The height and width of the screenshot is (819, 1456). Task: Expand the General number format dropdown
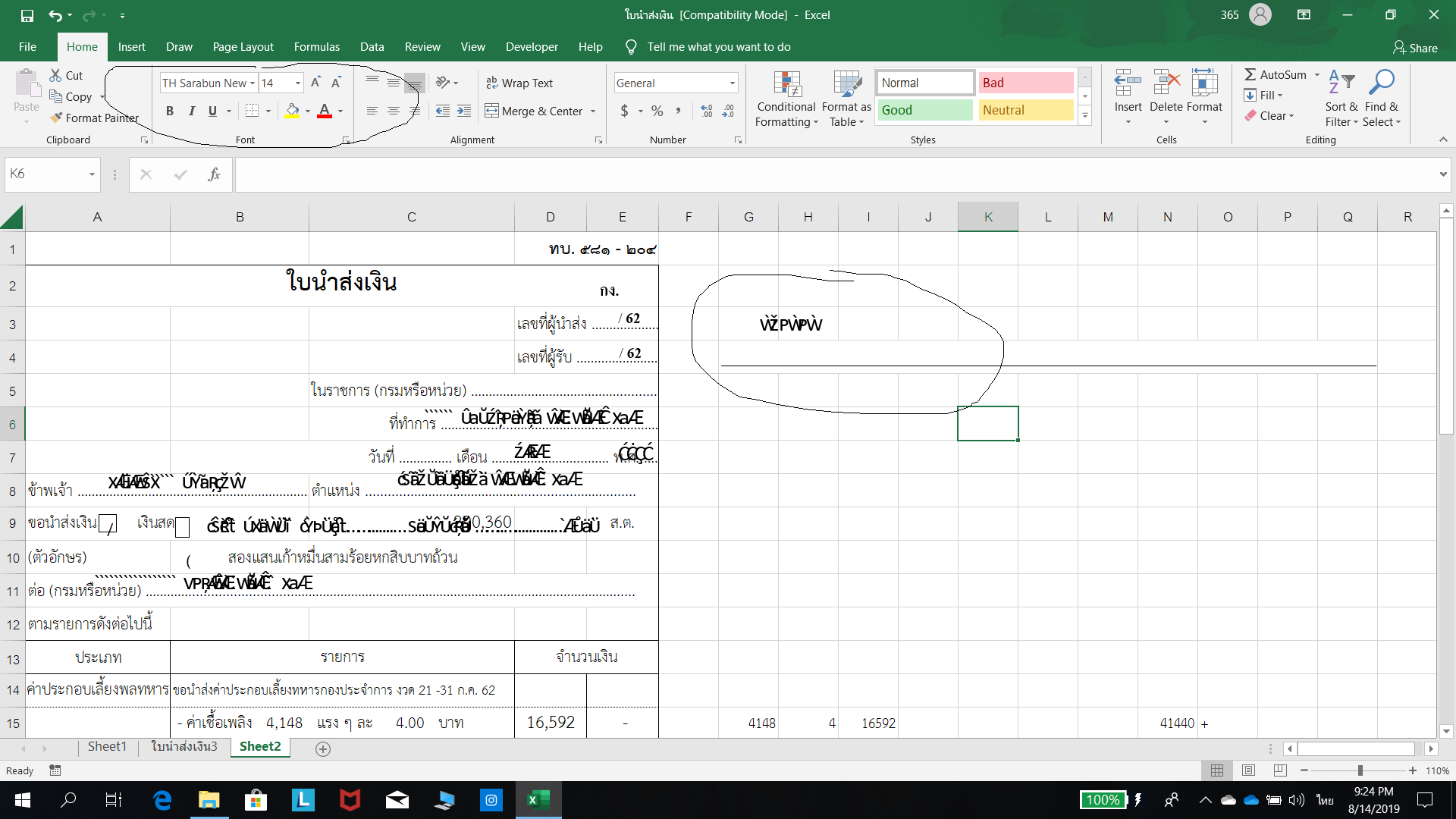point(732,83)
